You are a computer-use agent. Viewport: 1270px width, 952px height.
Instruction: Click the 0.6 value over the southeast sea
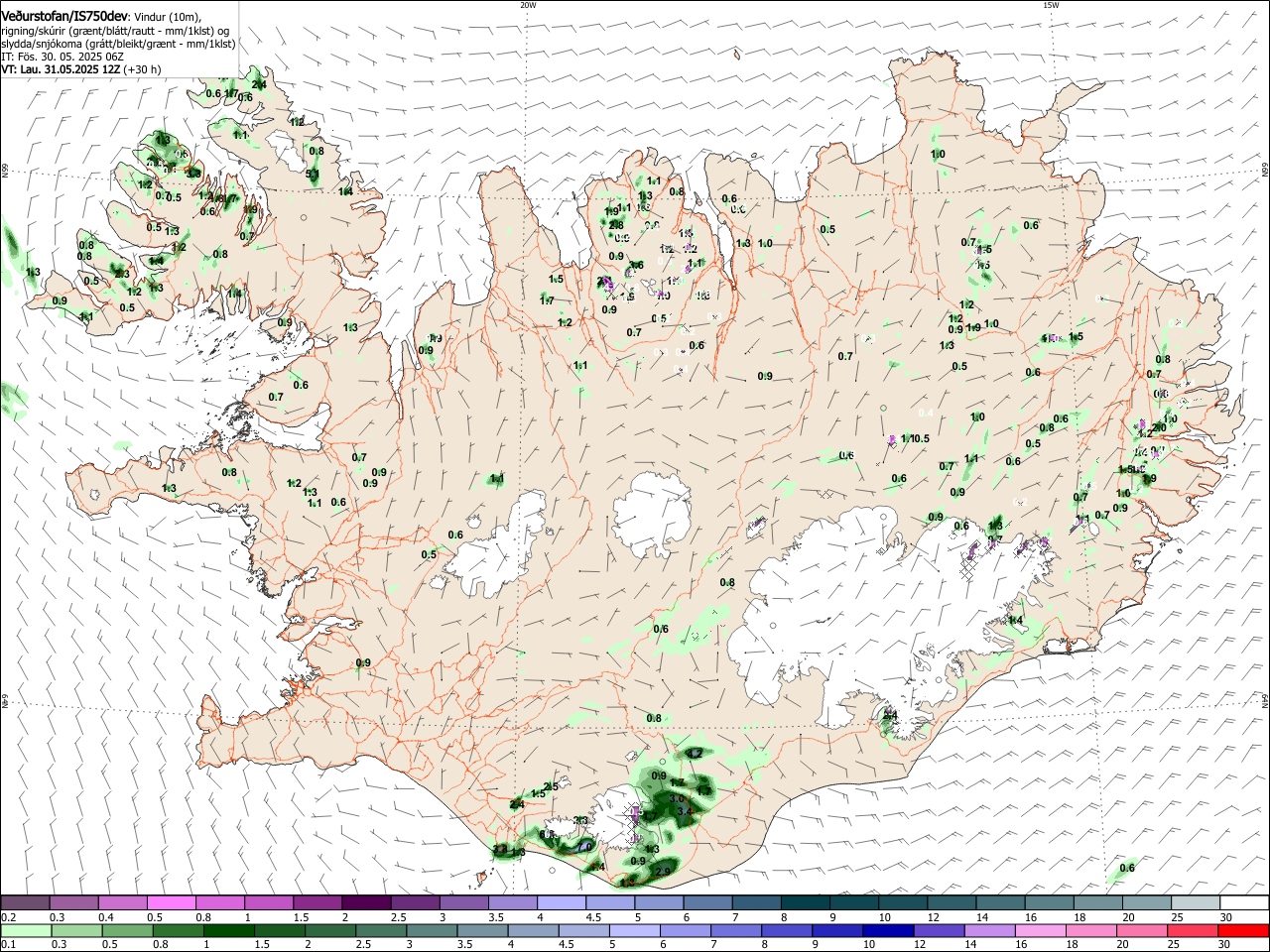1127,869
